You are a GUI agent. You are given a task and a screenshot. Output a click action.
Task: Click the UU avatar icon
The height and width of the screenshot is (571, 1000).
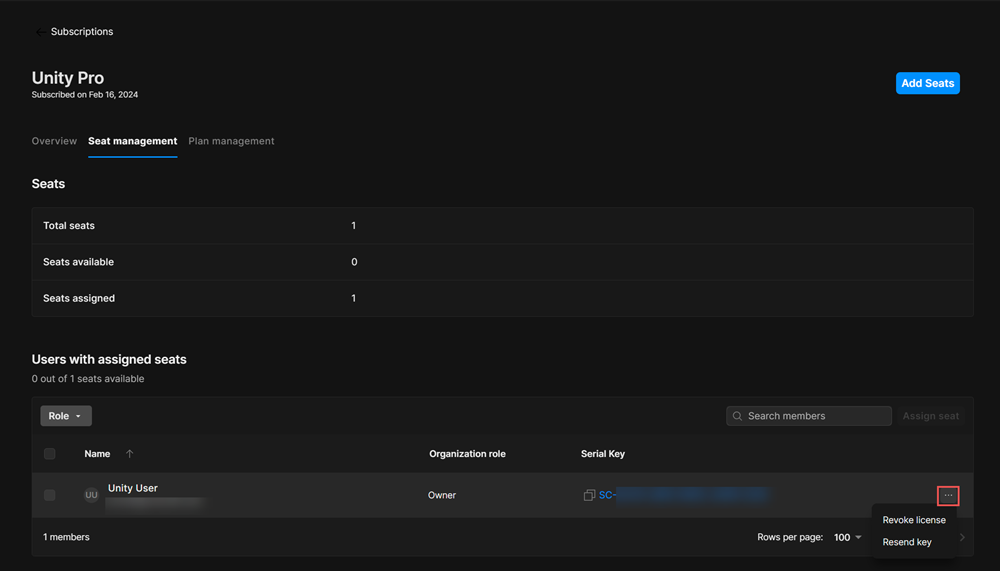pyautogui.click(x=91, y=495)
